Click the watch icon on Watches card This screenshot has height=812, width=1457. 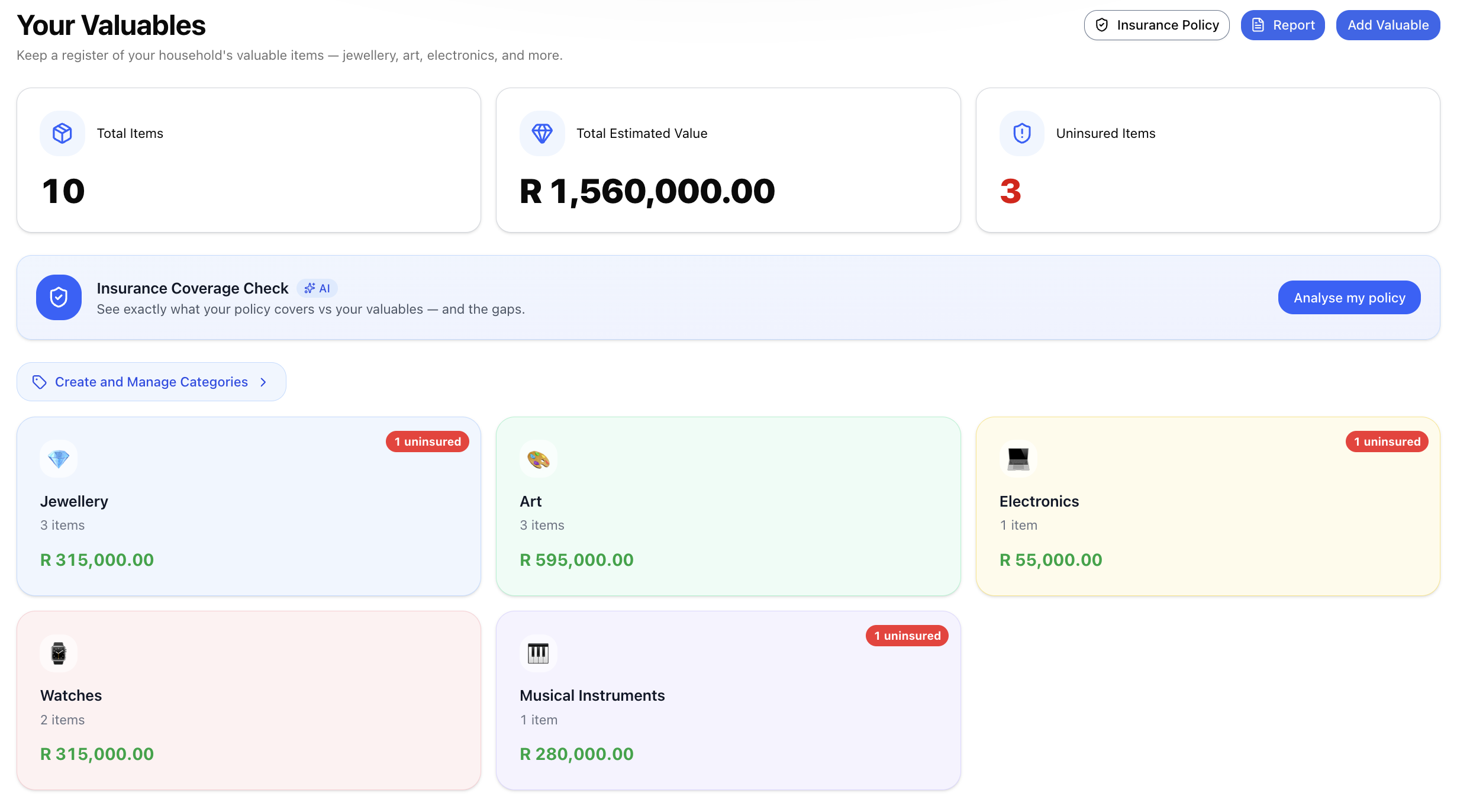click(x=59, y=653)
